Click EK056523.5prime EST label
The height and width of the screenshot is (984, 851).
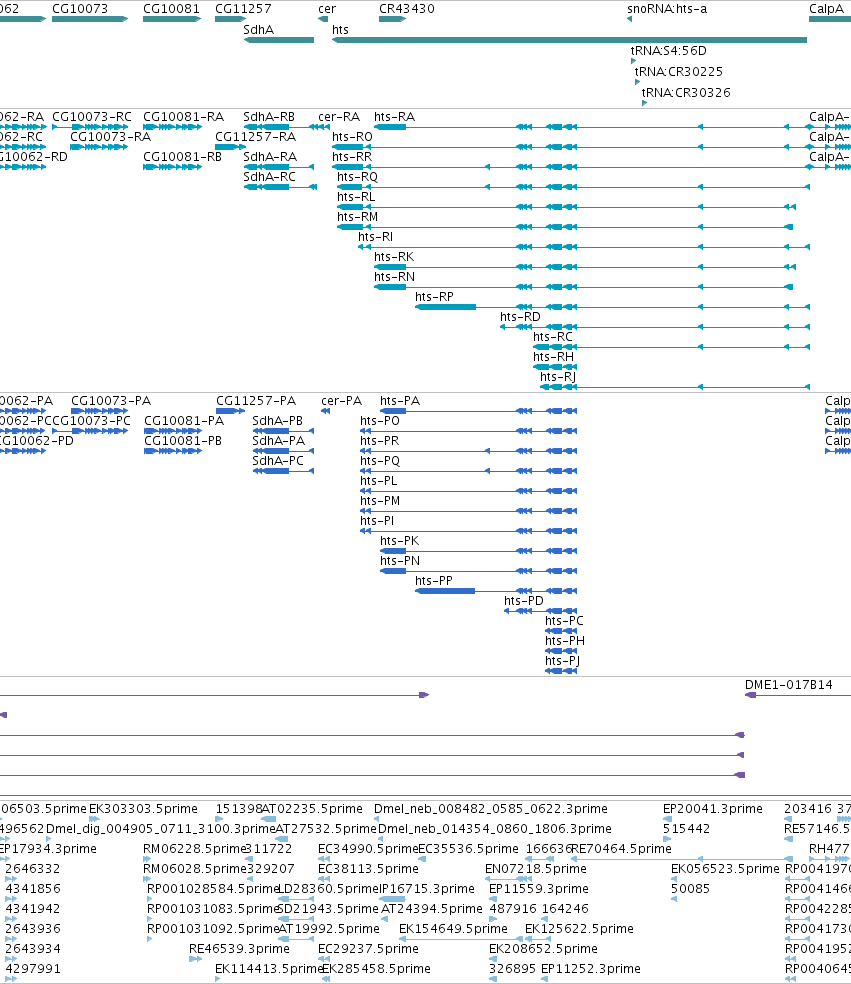[725, 869]
